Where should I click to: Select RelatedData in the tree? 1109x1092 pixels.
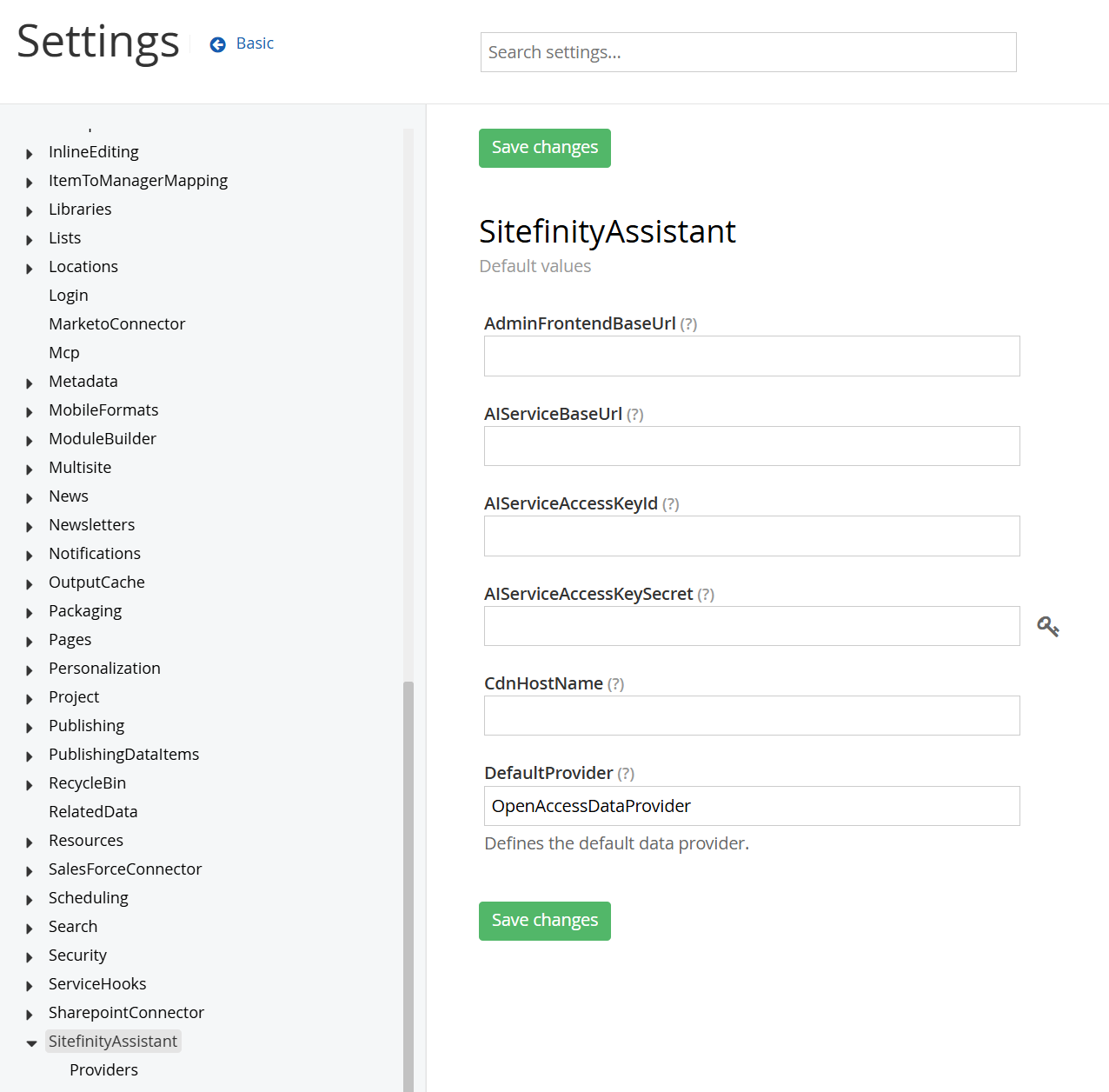93,812
